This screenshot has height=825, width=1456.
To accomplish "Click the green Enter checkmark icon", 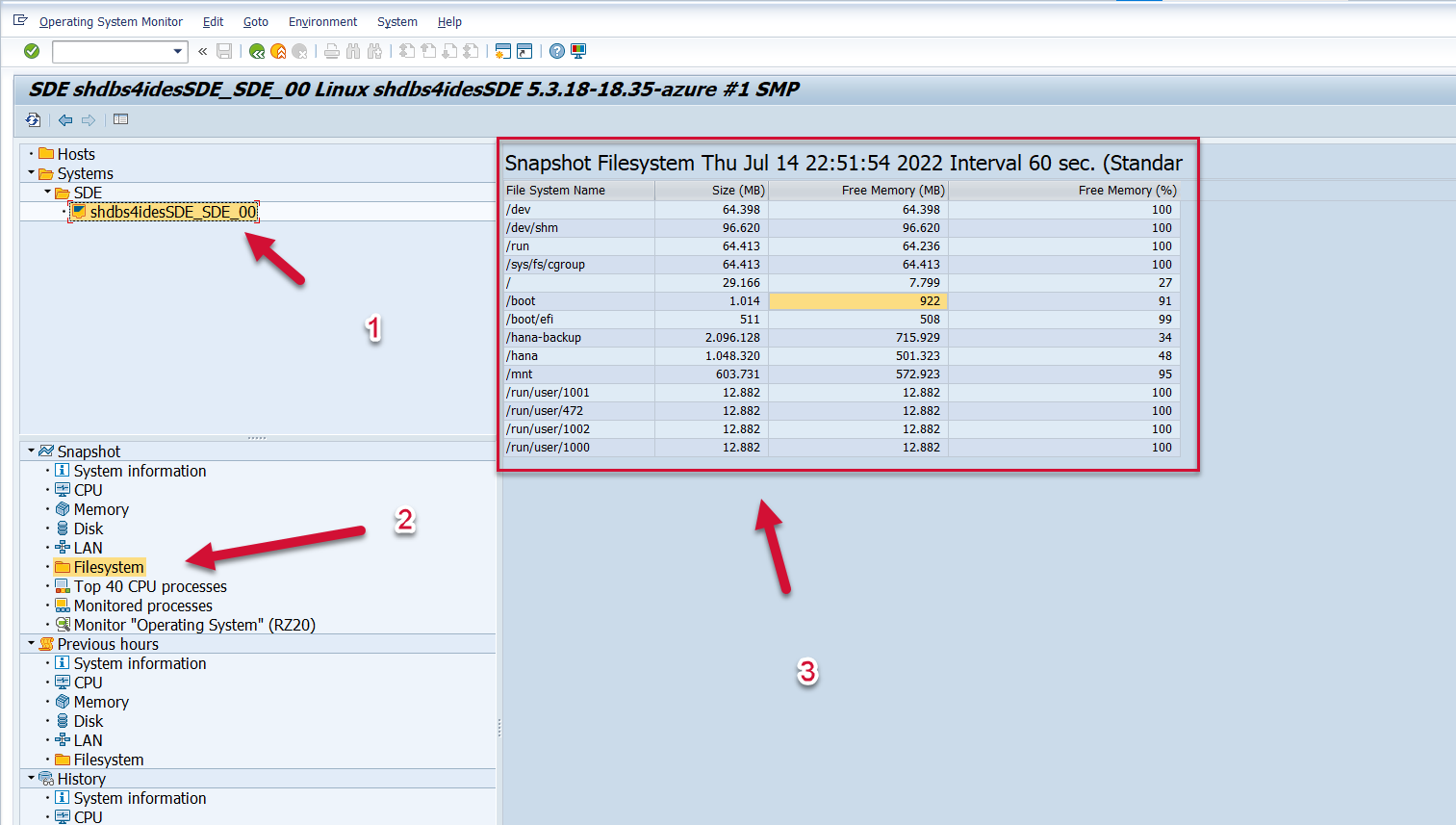I will coord(32,51).
